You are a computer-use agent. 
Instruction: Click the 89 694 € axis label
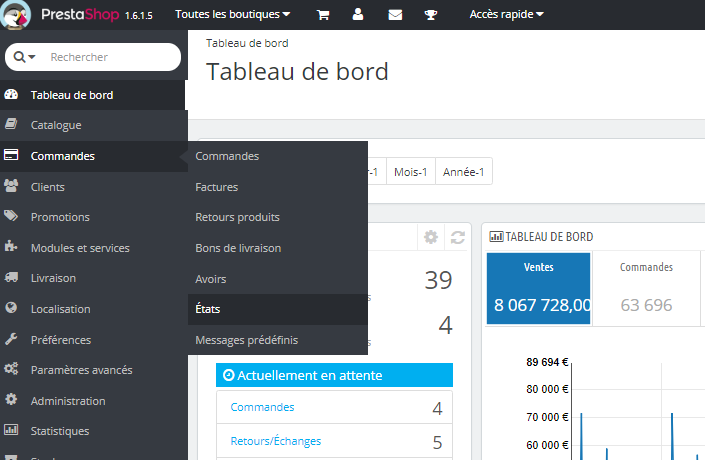coord(547,362)
